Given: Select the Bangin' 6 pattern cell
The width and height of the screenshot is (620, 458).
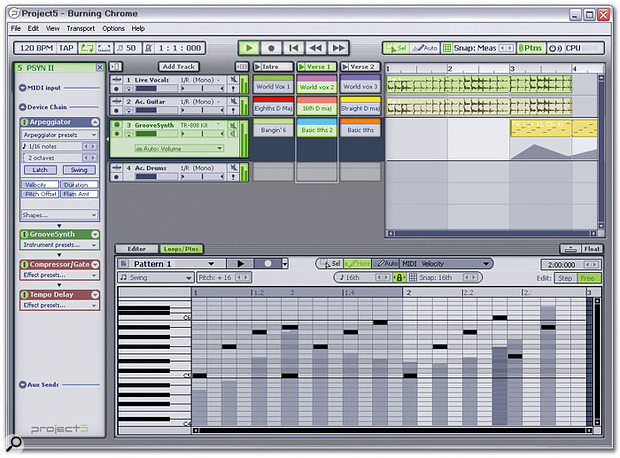Looking at the screenshot, I should click(273, 130).
